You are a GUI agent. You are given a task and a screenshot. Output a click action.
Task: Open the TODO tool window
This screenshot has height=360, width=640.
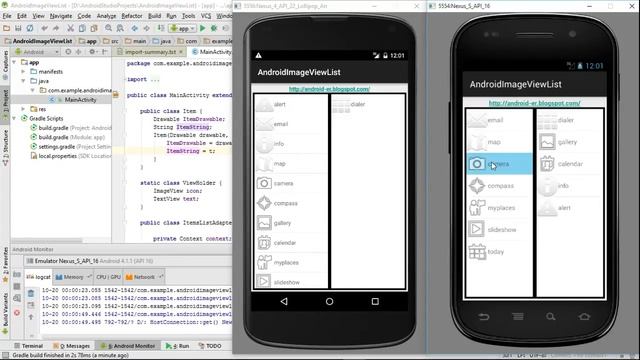tap(210, 346)
